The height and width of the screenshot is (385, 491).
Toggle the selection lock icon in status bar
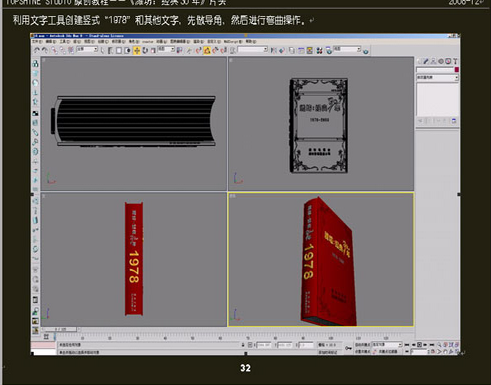tap(243, 345)
